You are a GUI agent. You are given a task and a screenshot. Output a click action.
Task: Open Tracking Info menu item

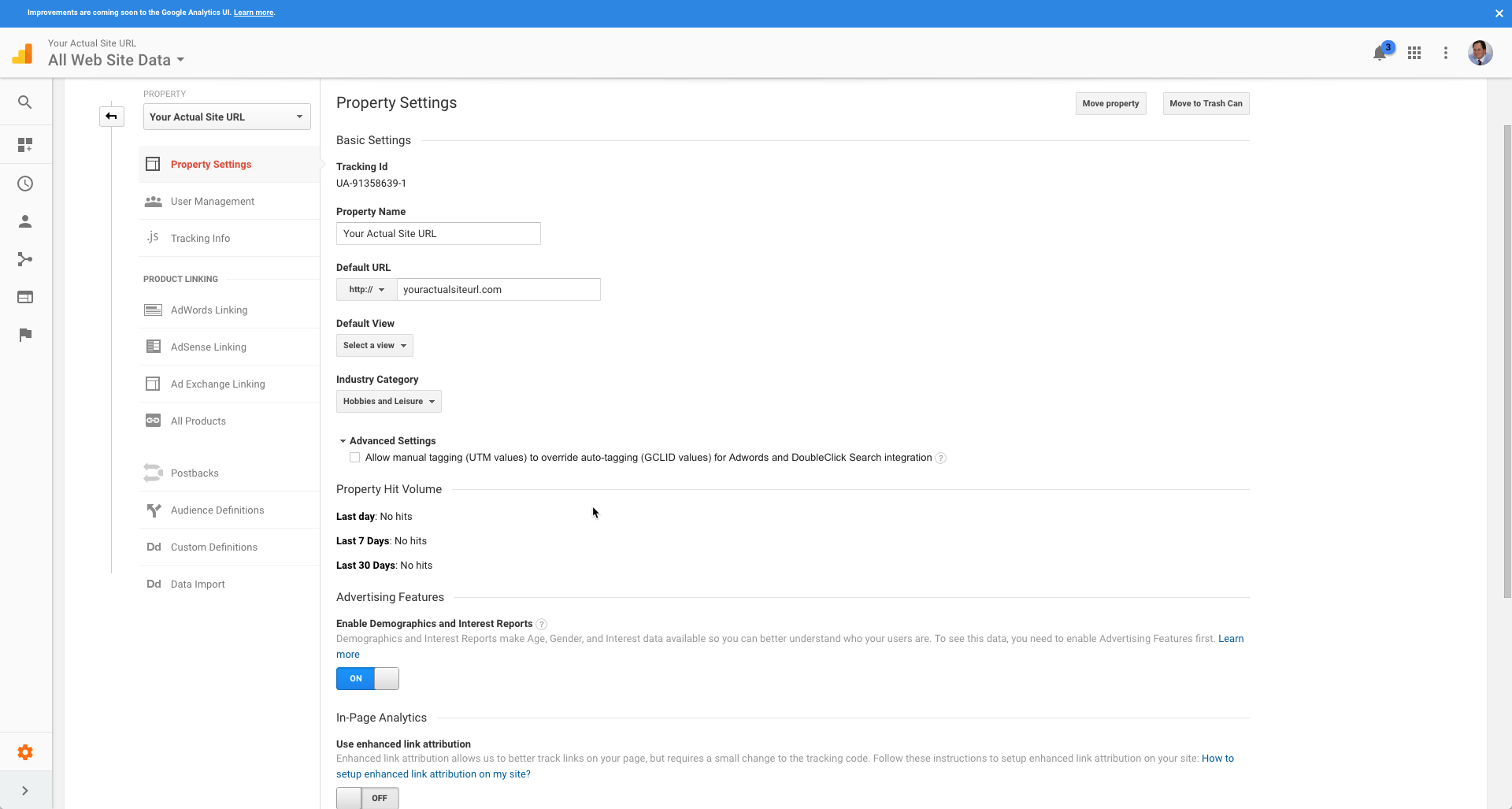click(200, 239)
